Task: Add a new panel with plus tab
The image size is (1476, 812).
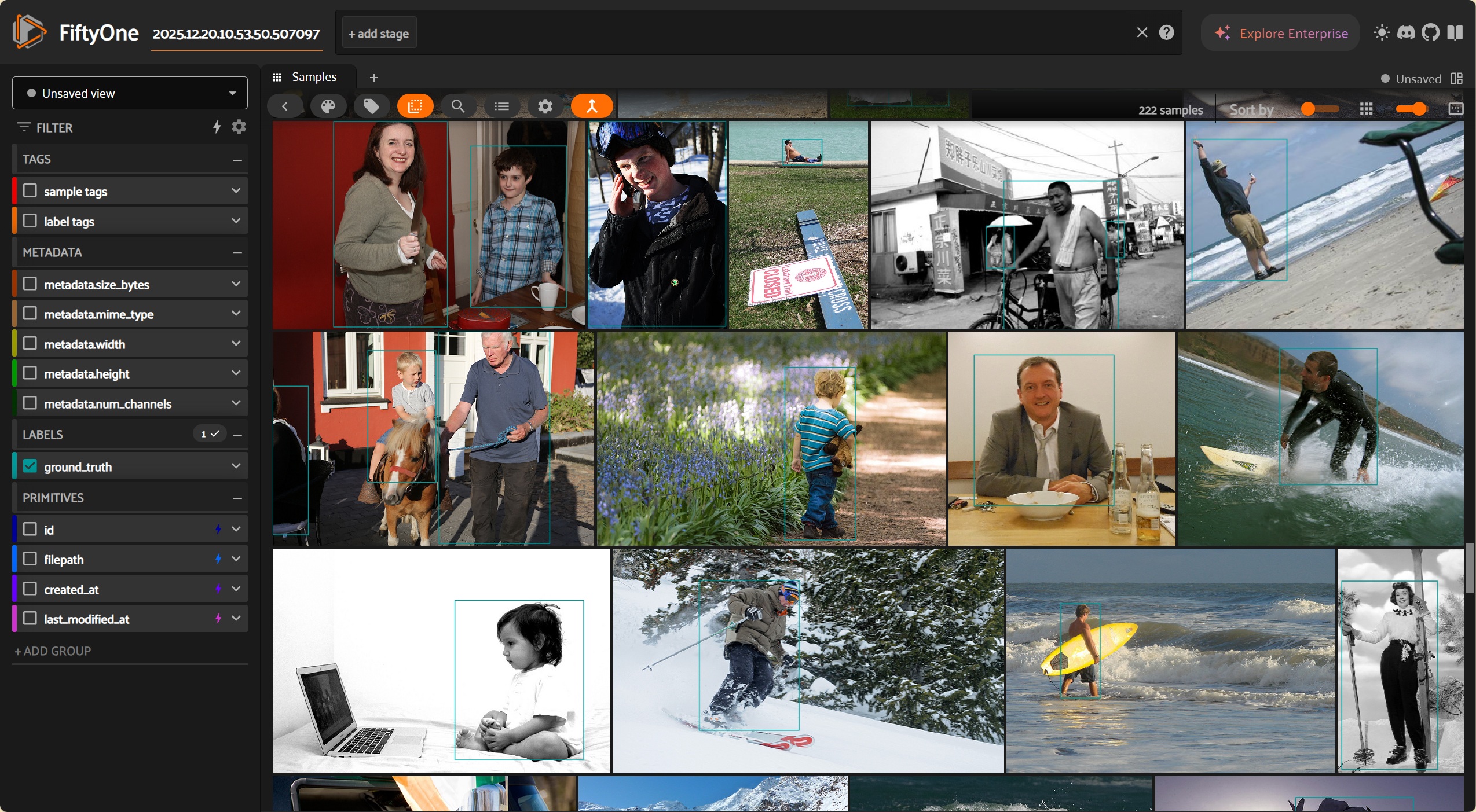Action: click(374, 77)
